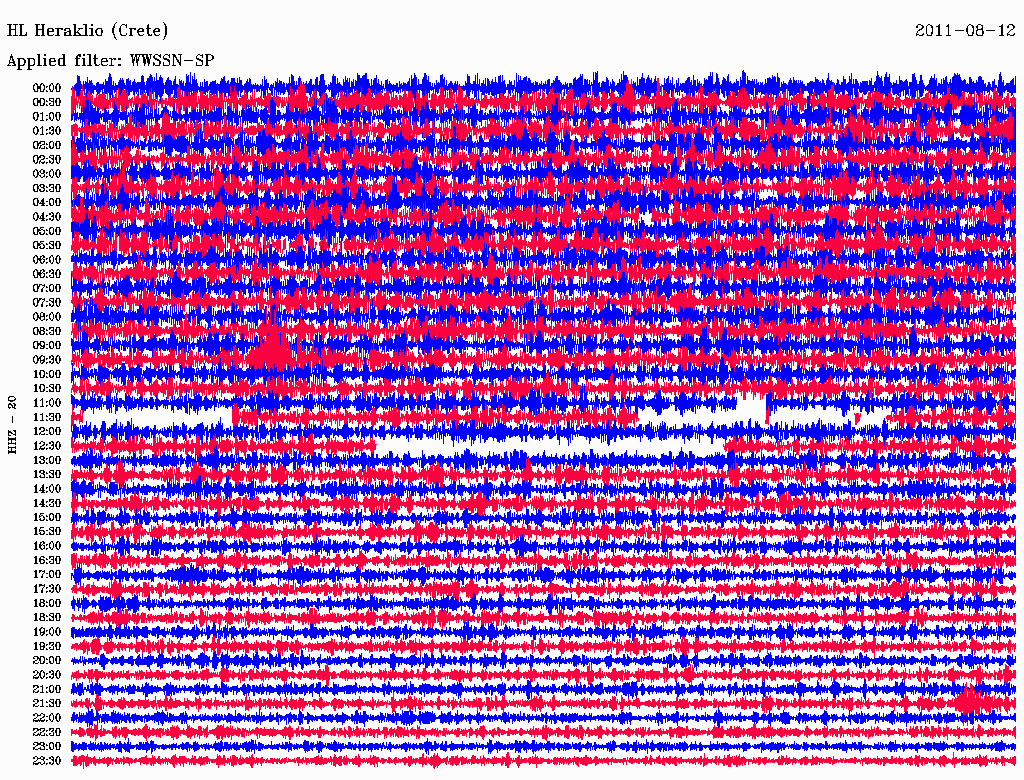Click the large red seismic burst on 09:30 trace
The width and height of the screenshot is (1024, 780).
point(273,354)
